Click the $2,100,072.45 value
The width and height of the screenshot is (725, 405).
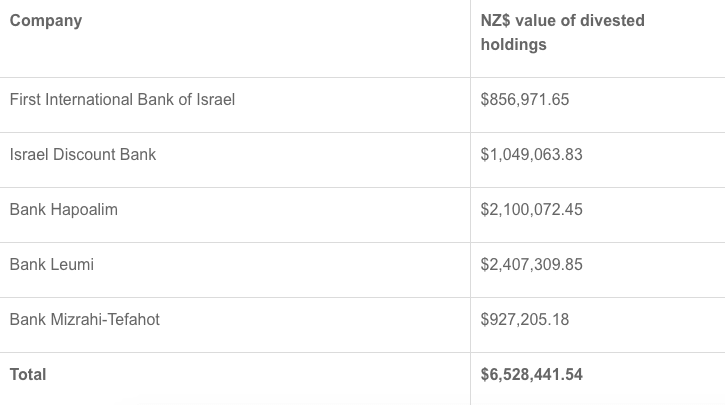(531, 210)
